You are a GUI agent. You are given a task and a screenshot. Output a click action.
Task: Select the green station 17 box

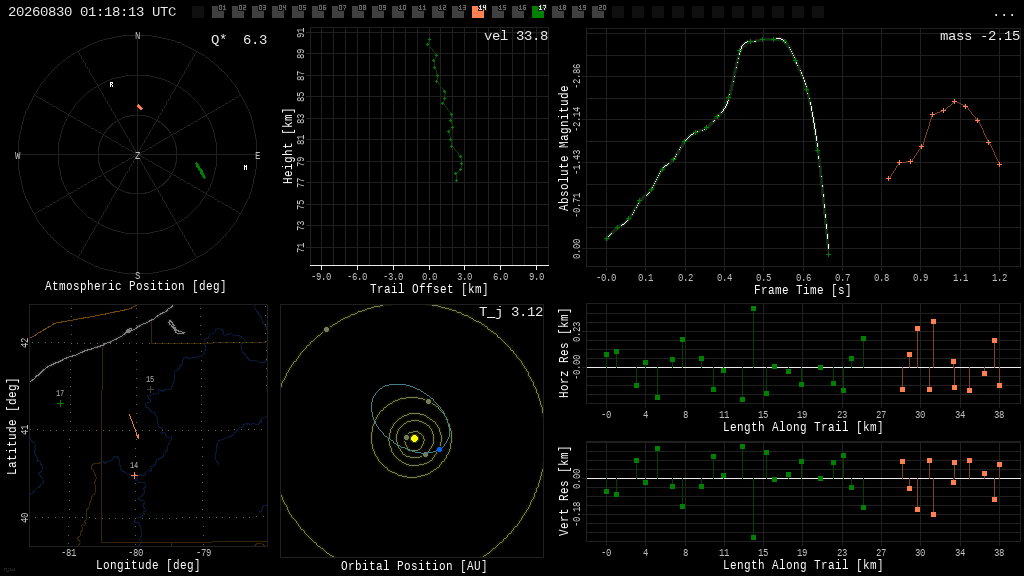click(538, 11)
